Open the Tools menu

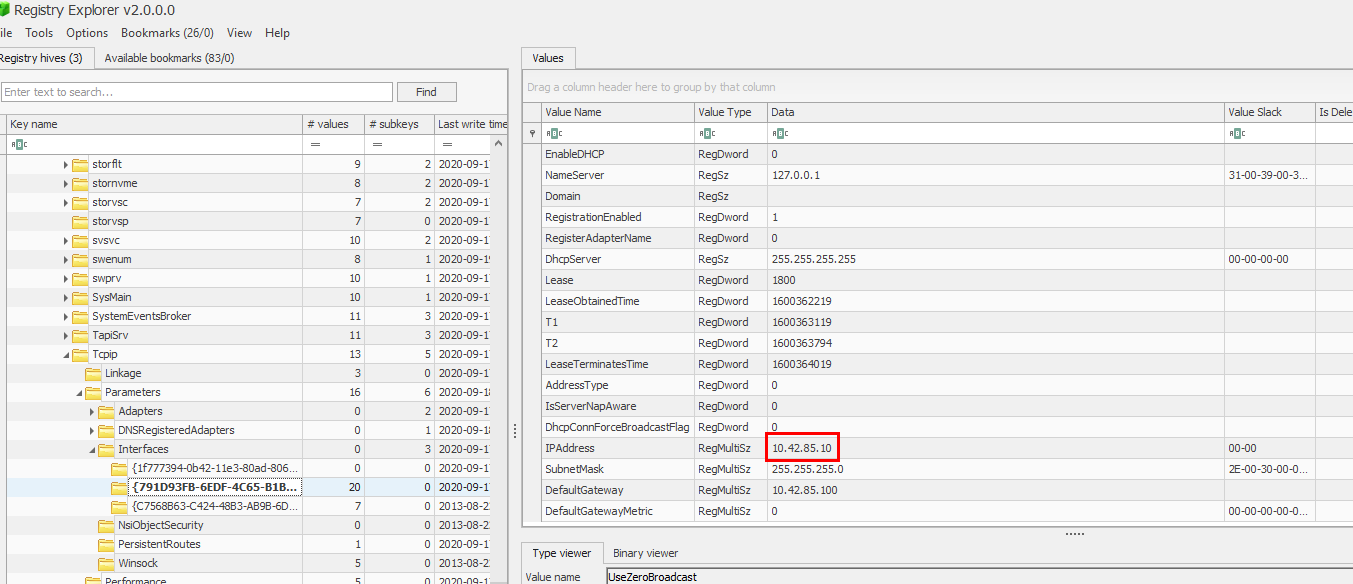[x=39, y=33]
